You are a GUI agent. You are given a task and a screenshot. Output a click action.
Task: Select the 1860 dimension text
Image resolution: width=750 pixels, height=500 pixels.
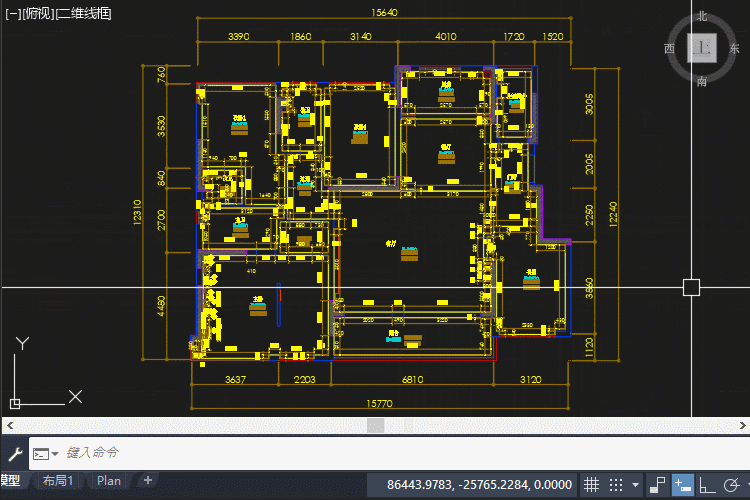(300, 36)
